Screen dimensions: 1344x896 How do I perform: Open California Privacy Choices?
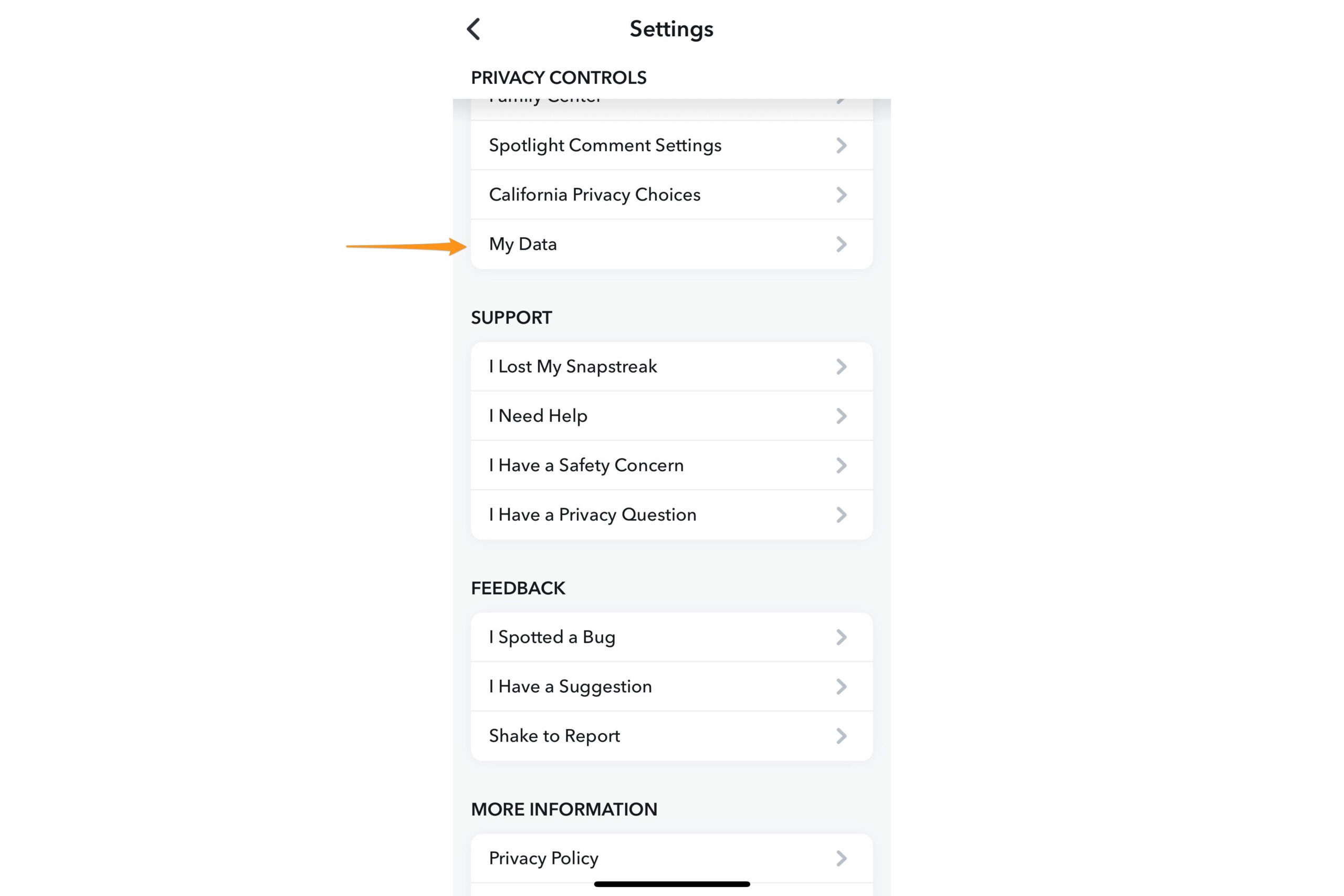594,195
